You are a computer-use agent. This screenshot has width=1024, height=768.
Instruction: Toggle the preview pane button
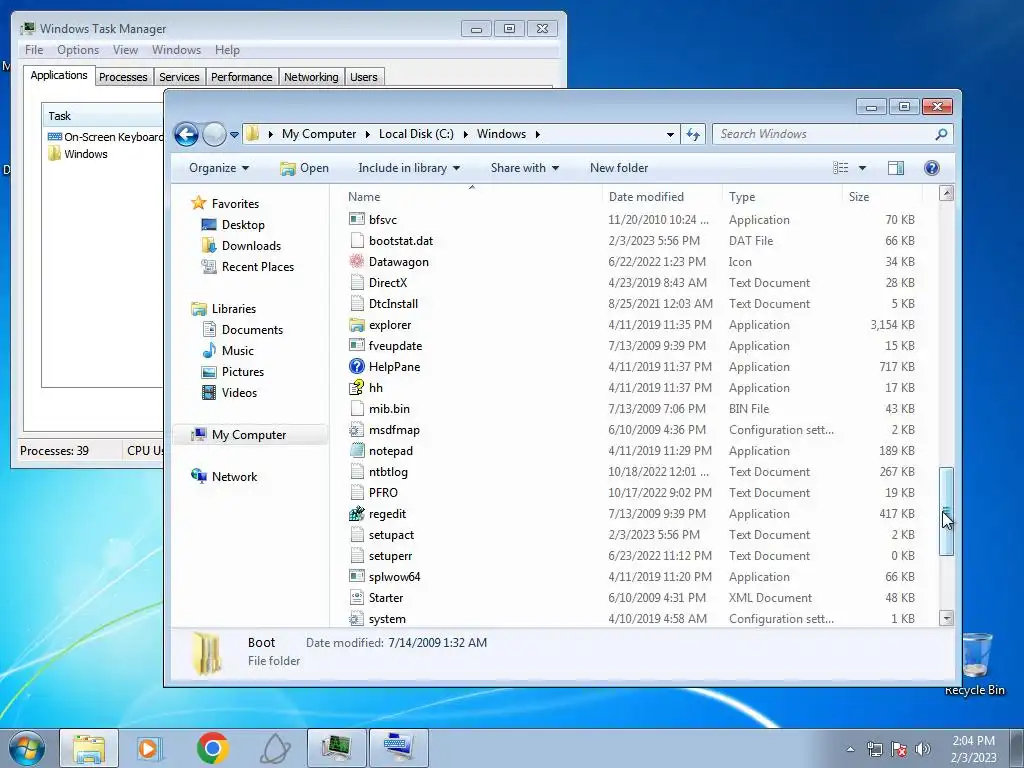click(896, 168)
